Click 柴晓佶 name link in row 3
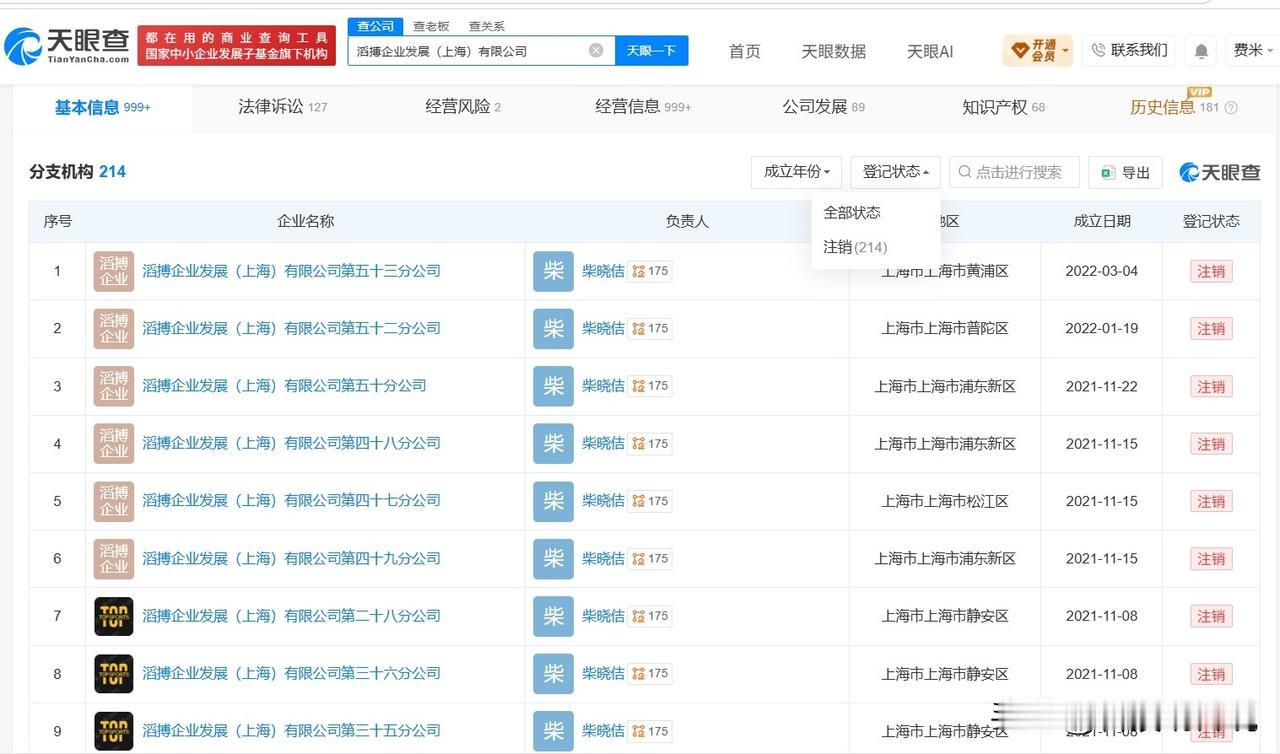Screen dimensions: 1280x754 pos(603,386)
